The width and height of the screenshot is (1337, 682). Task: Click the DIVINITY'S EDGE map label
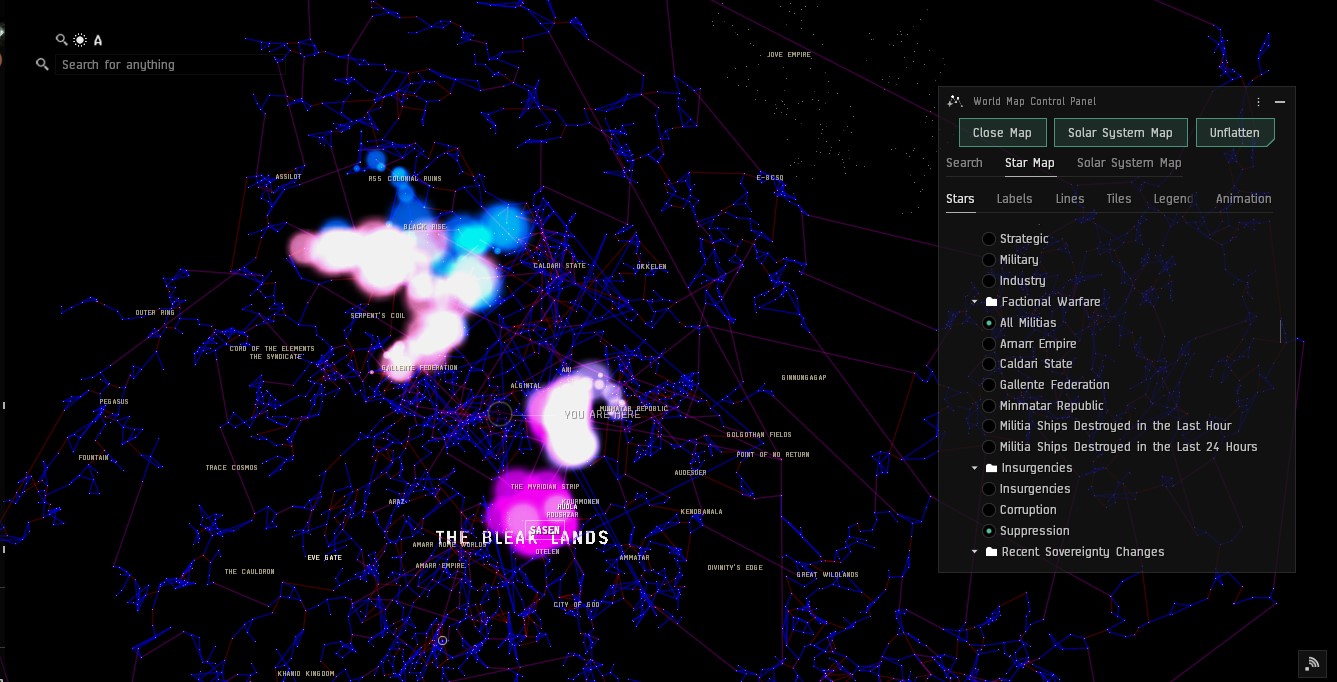pos(735,568)
